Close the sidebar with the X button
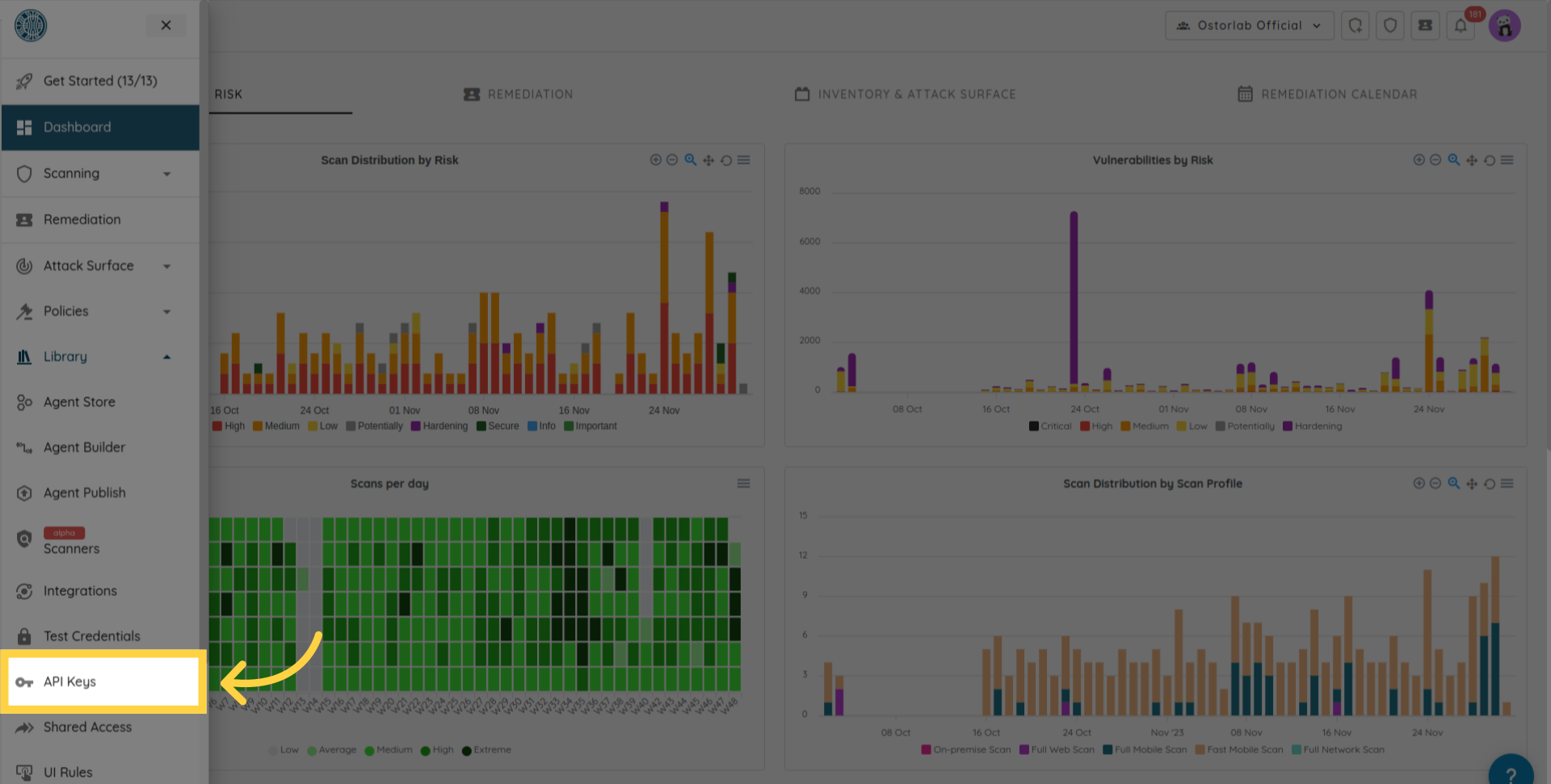This screenshot has height=784, width=1551. (x=166, y=25)
